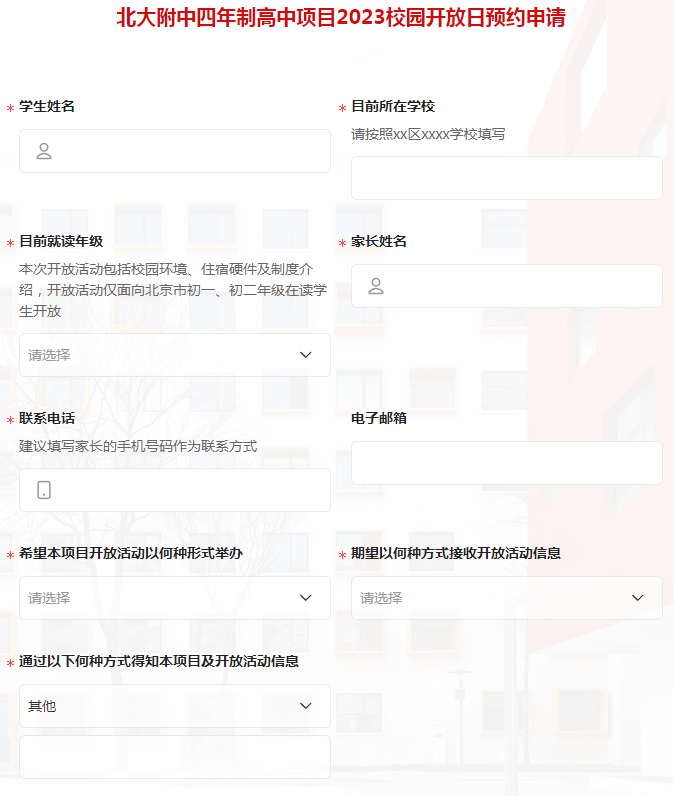Viewport: 674px width, 796px height.
Task: Click label 期望以何种方式接收开放活动信息
Action: (456, 553)
